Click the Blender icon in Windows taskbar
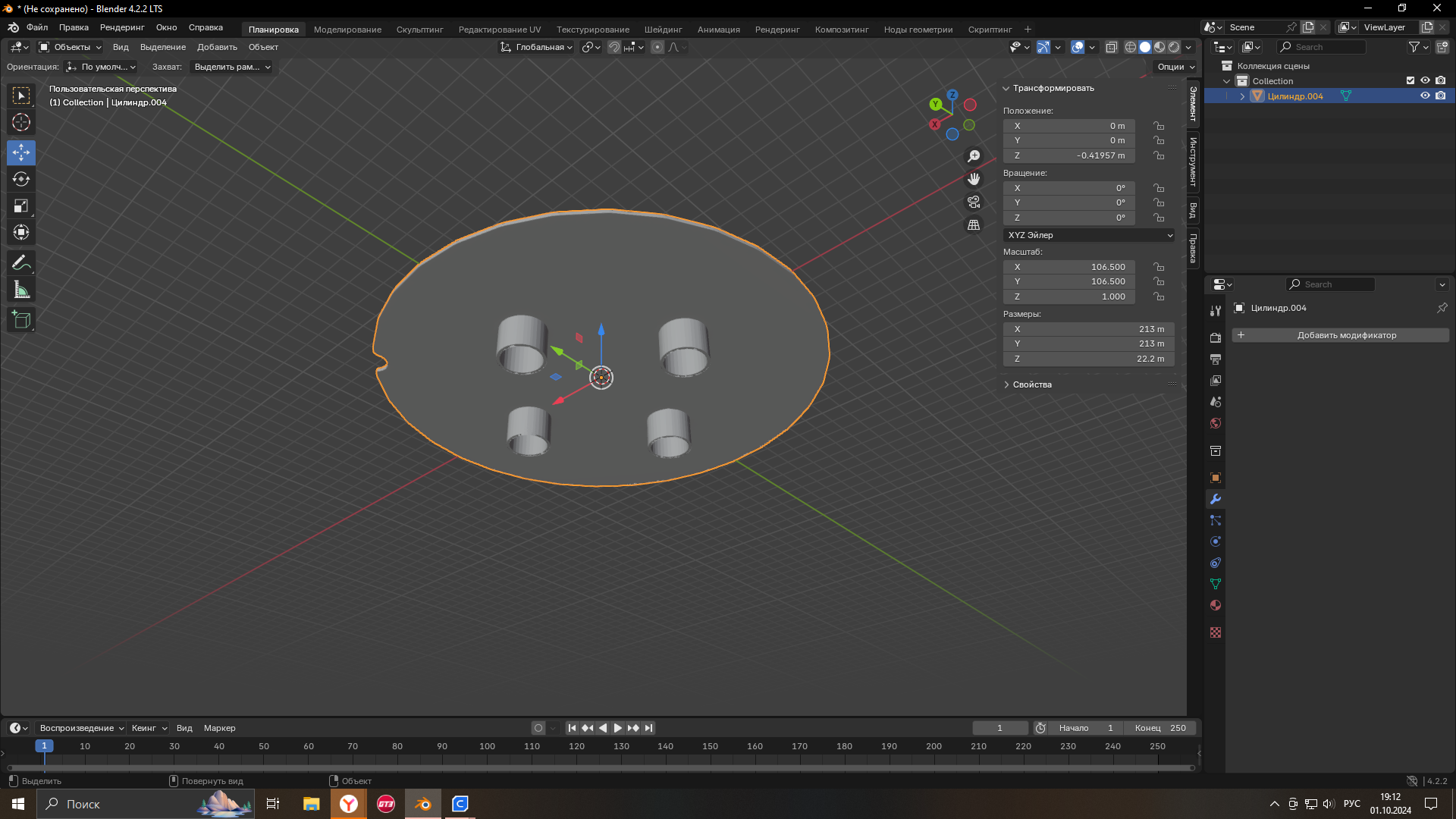Image resolution: width=1456 pixels, height=819 pixels. pos(423,804)
